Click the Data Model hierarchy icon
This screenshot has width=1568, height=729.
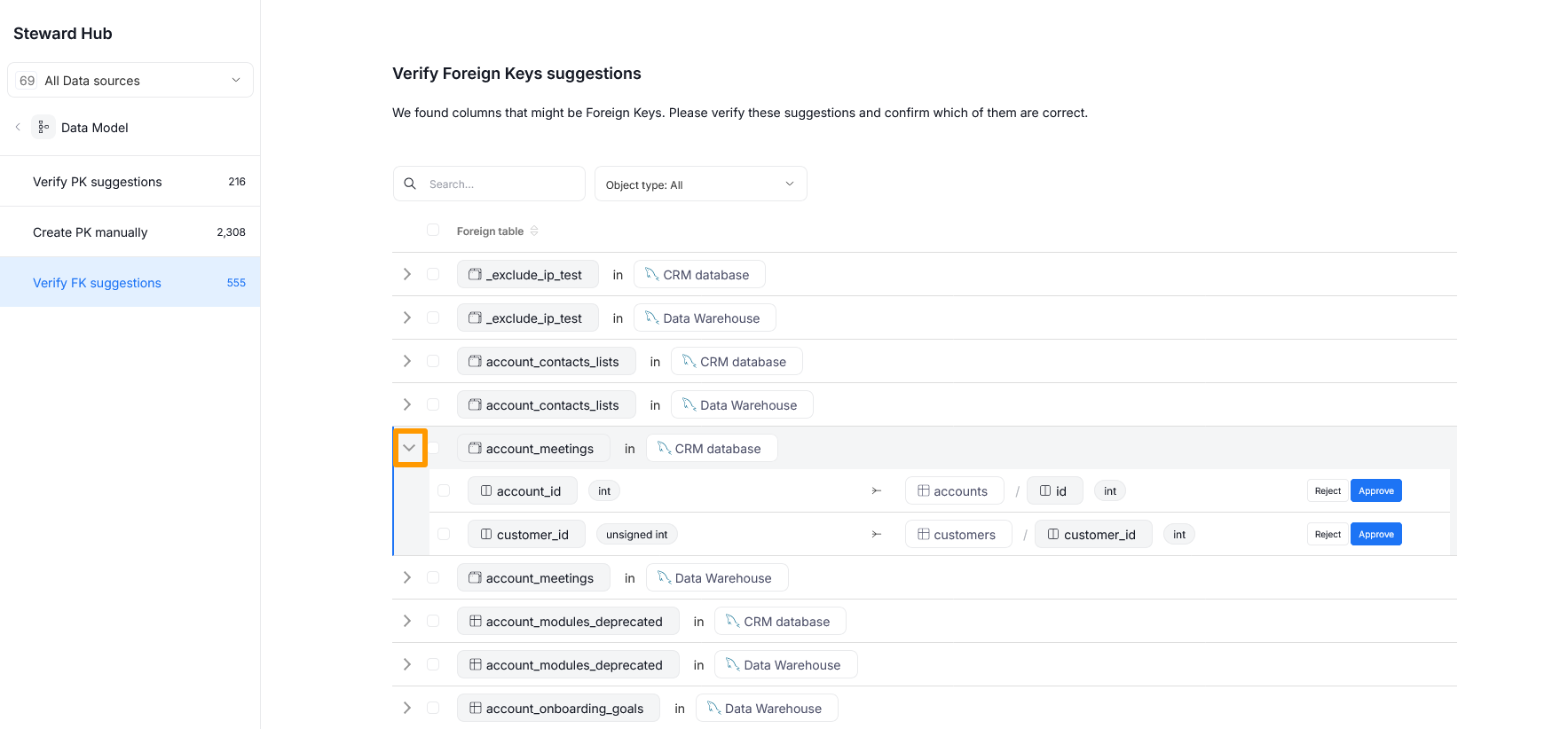[43, 127]
